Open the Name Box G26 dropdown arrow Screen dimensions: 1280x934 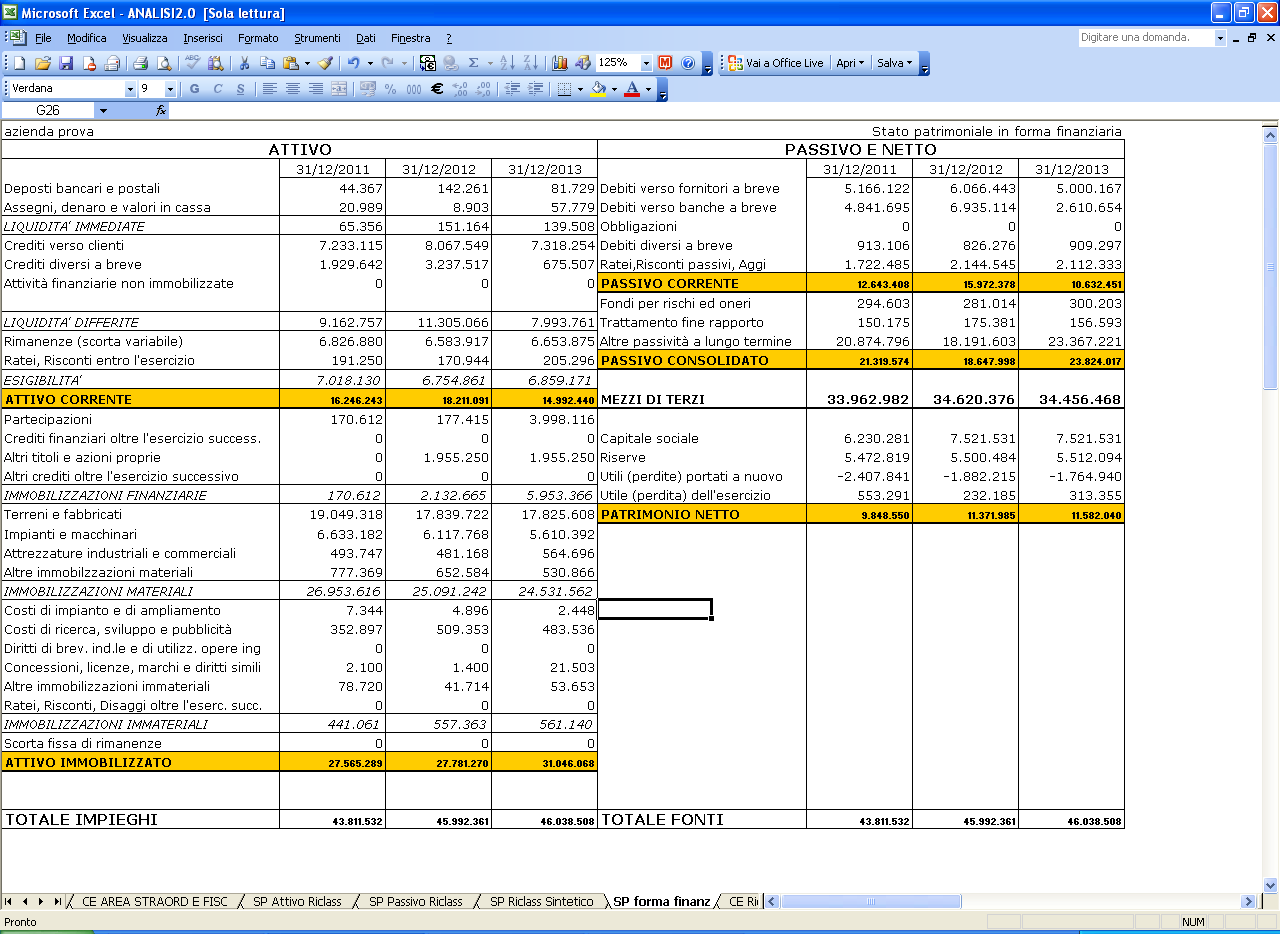pyautogui.click(x=103, y=111)
